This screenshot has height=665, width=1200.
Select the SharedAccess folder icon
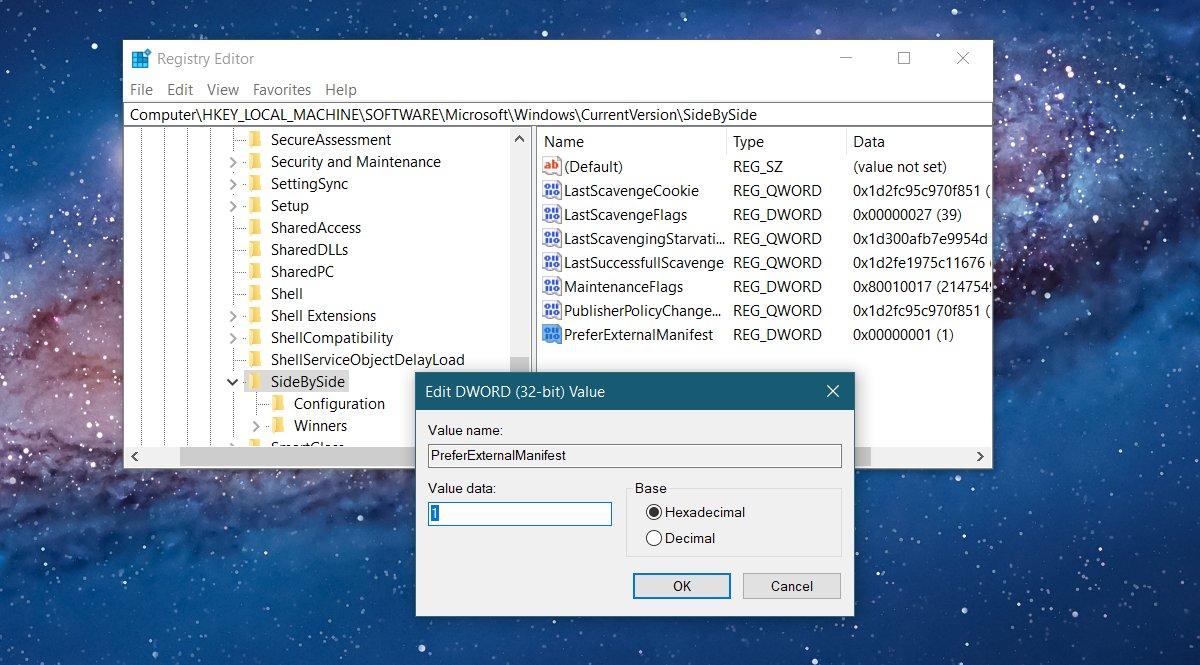tap(254, 228)
